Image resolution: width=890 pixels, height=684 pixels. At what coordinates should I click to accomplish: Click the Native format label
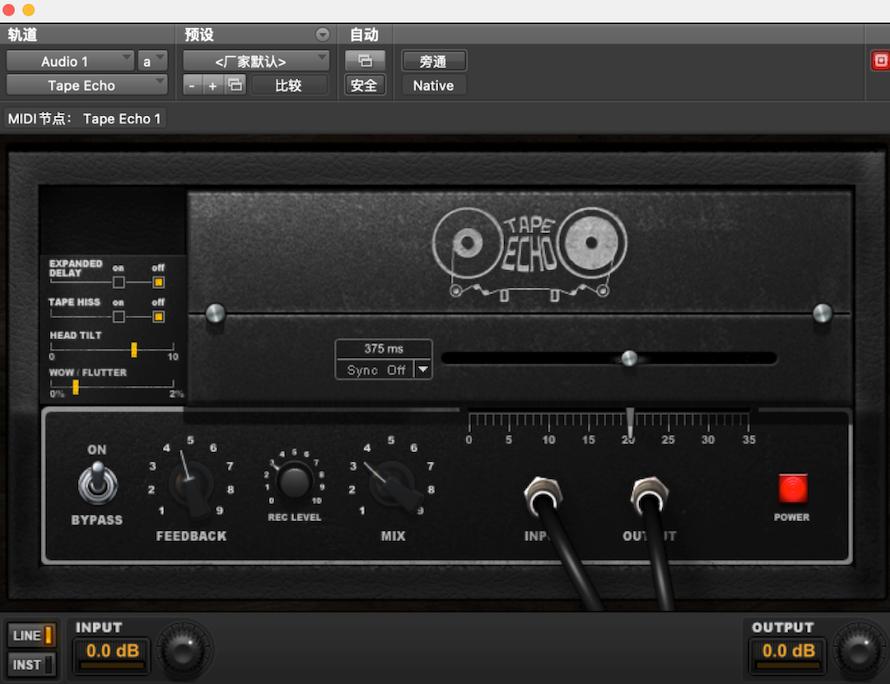[434, 85]
